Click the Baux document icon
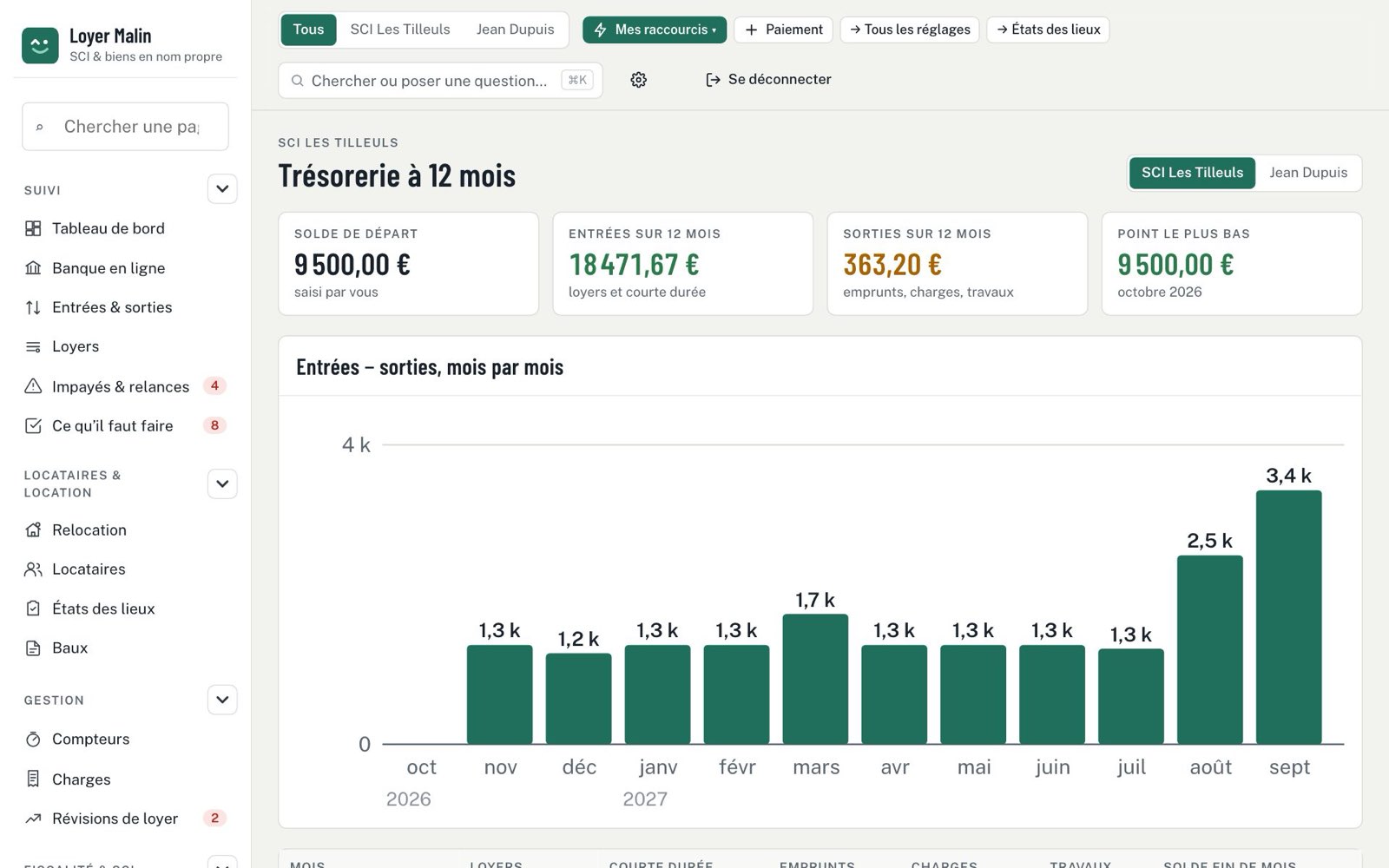Image resolution: width=1389 pixels, height=868 pixels. [x=33, y=648]
